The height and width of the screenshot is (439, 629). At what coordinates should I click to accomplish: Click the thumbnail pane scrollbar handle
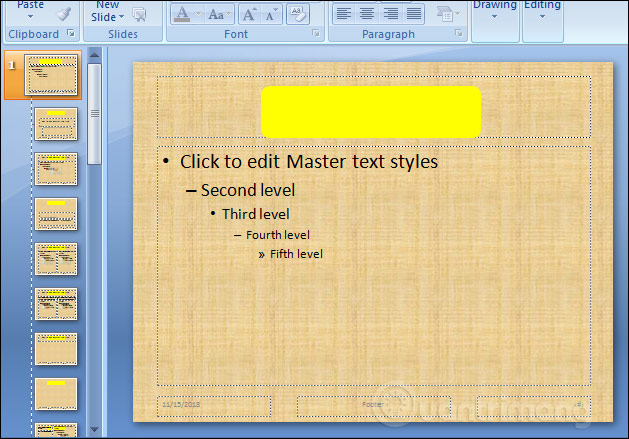94,114
